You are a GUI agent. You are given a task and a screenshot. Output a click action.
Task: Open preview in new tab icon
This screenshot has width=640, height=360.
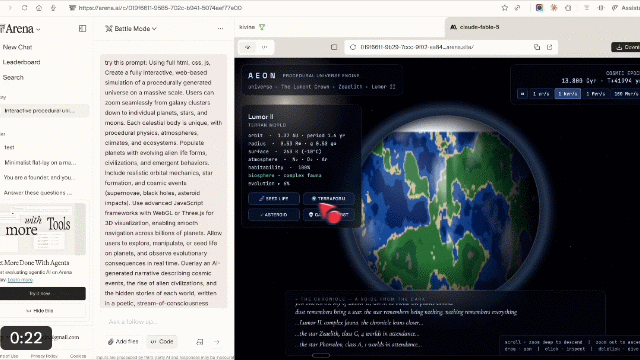coord(549,47)
